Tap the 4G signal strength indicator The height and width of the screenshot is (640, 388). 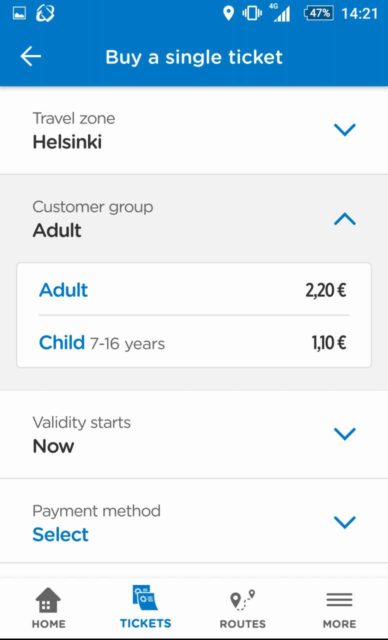[x=281, y=13]
